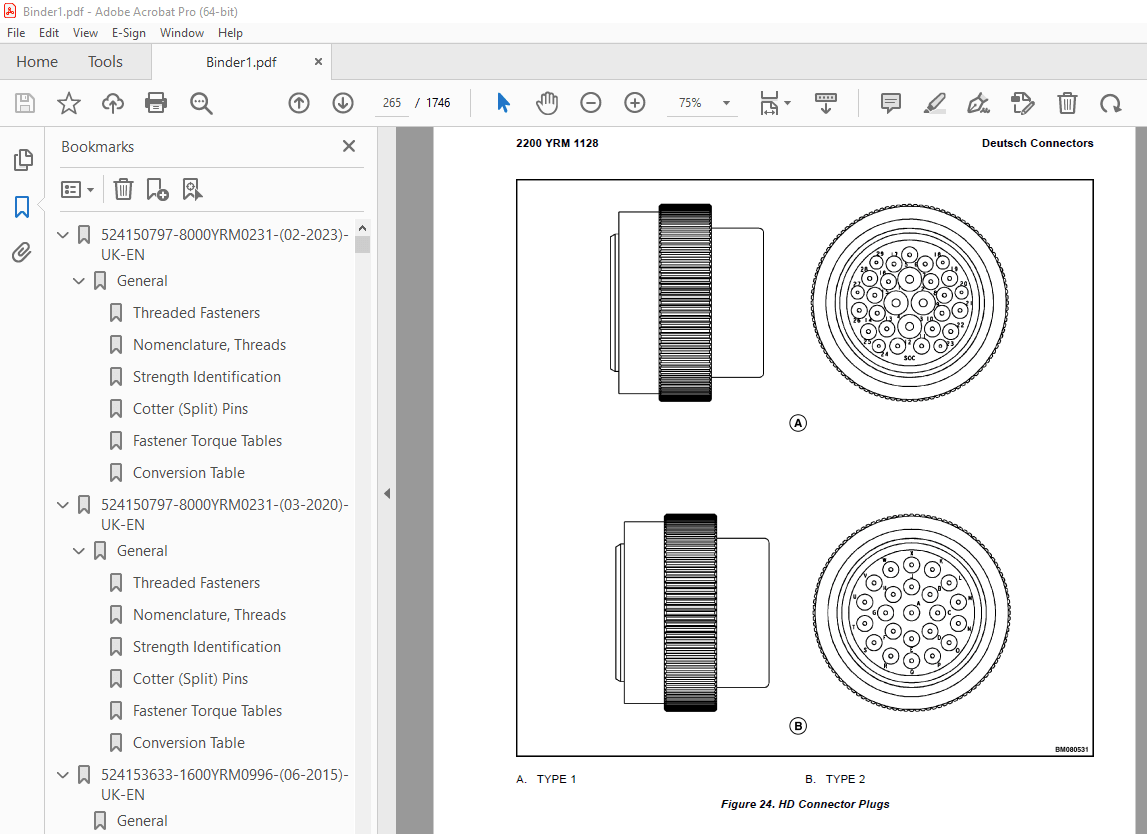Open the Cotter (Split) Pins bookmark
This screenshot has height=834, width=1147.
190,409
